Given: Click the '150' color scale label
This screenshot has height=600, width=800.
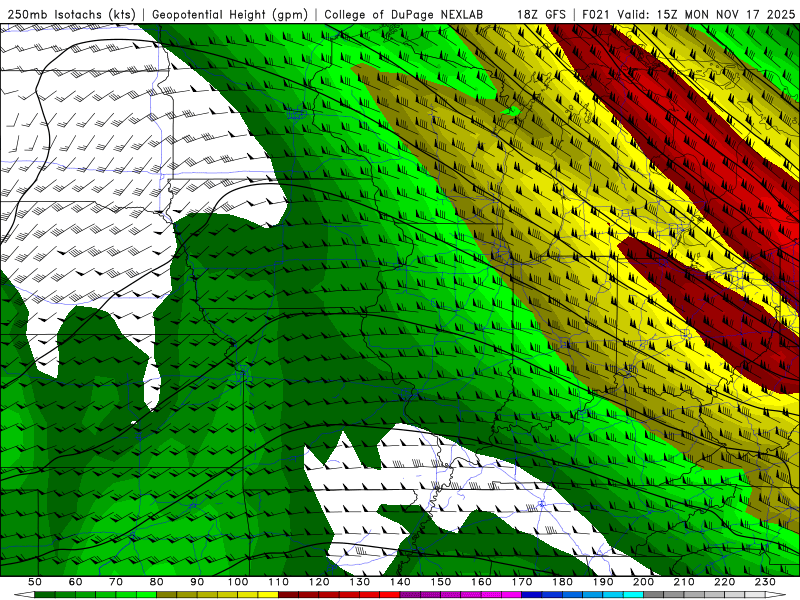Looking at the screenshot, I should (441, 582).
